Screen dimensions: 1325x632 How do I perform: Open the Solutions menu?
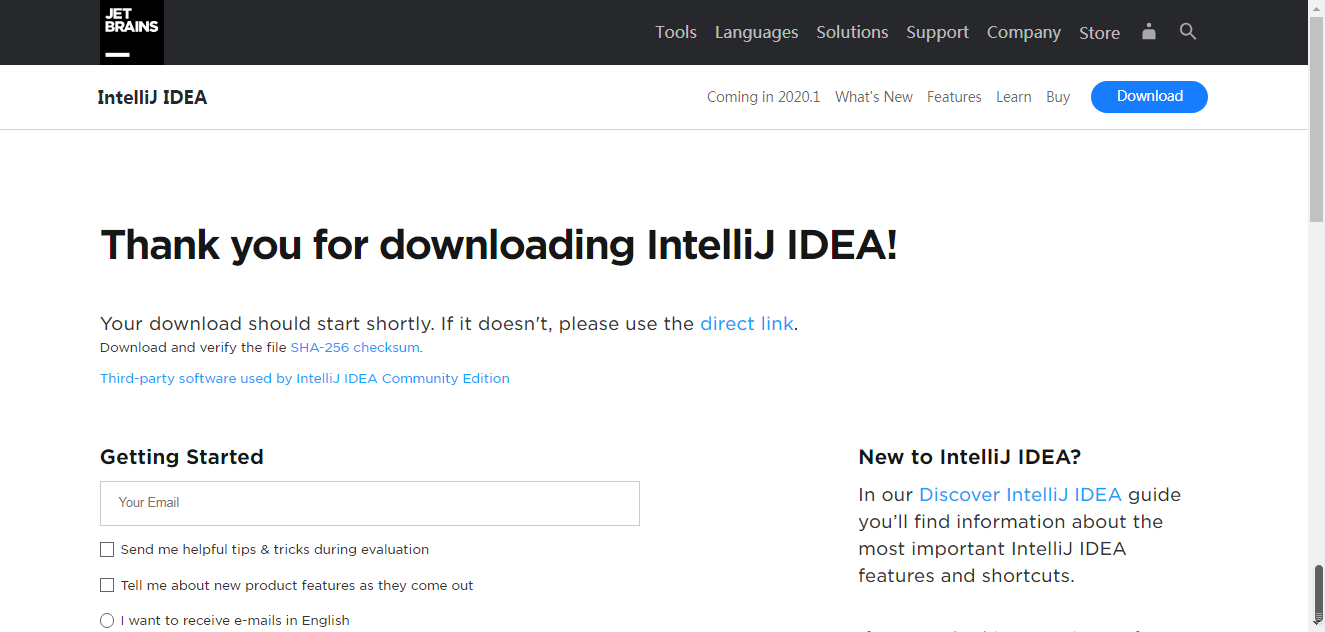pos(852,32)
